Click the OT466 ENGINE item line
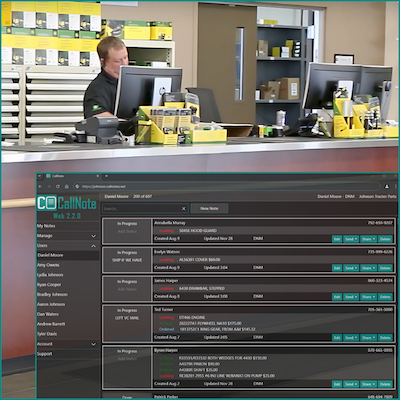This screenshot has height=400, width=400. (x=192, y=318)
